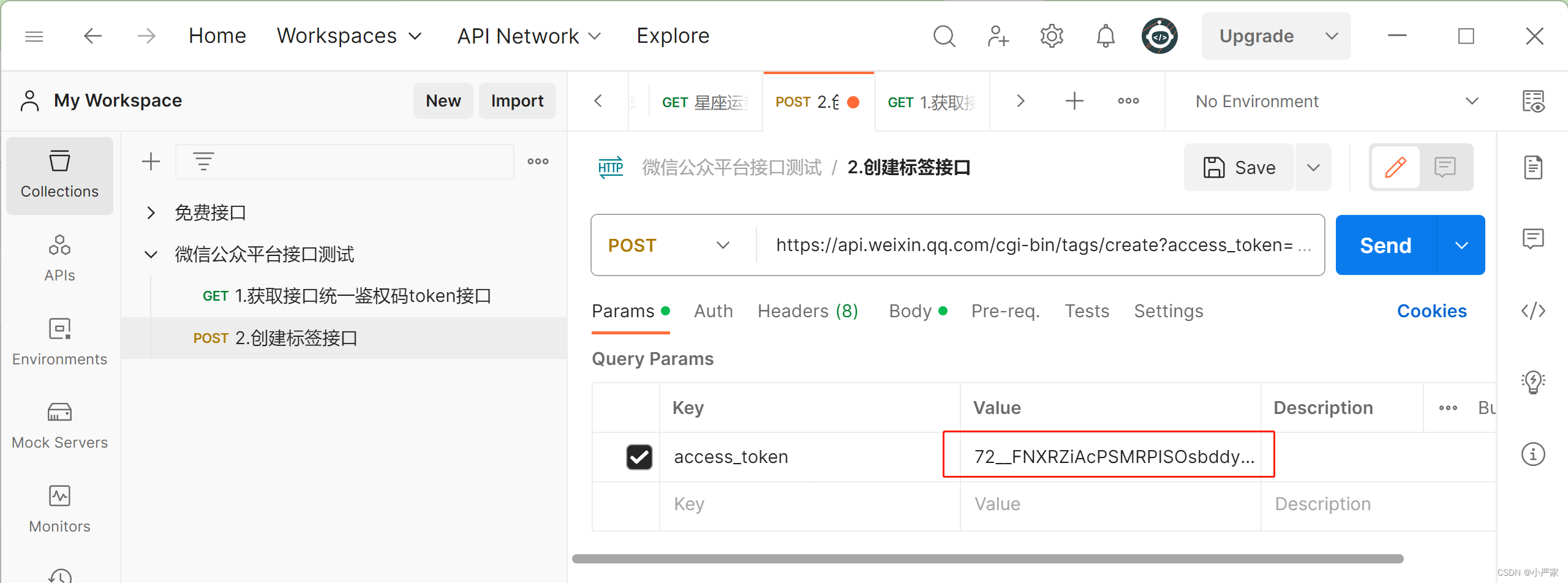Uncheck the access_token parameter checkbox
The image size is (1568, 583).
pyautogui.click(x=639, y=457)
